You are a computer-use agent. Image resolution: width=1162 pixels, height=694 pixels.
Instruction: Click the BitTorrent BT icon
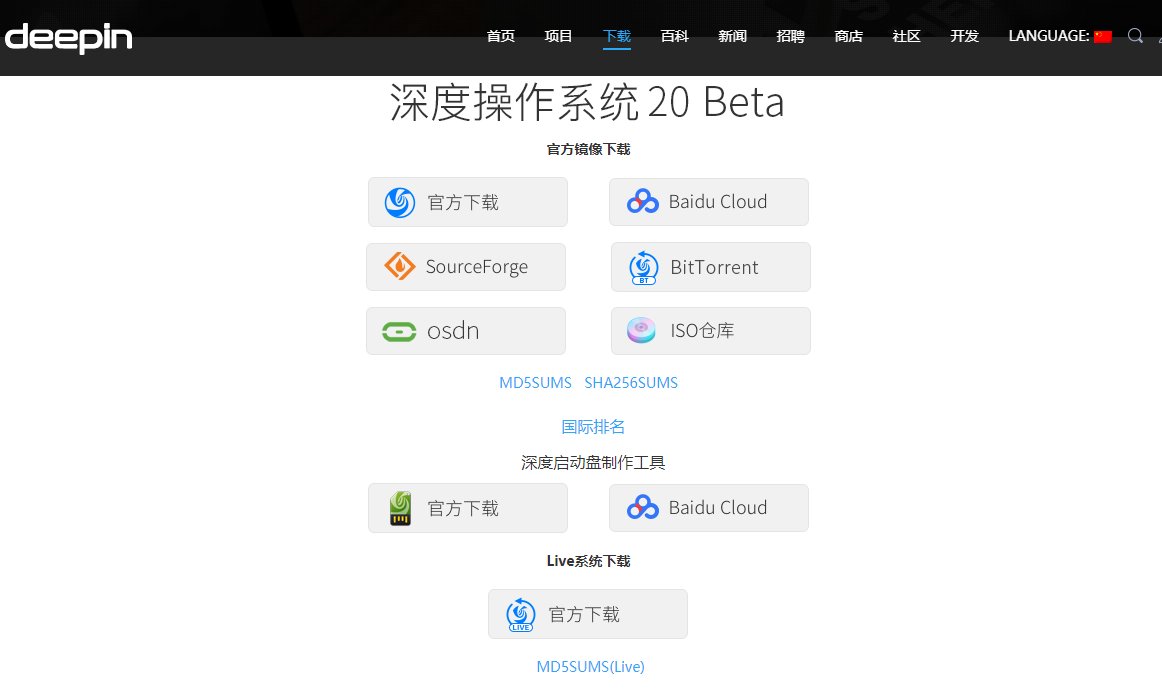[x=643, y=268]
